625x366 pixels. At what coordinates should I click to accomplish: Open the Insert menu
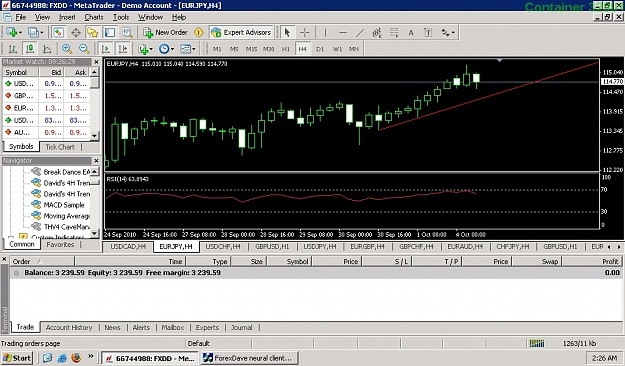click(x=67, y=17)
